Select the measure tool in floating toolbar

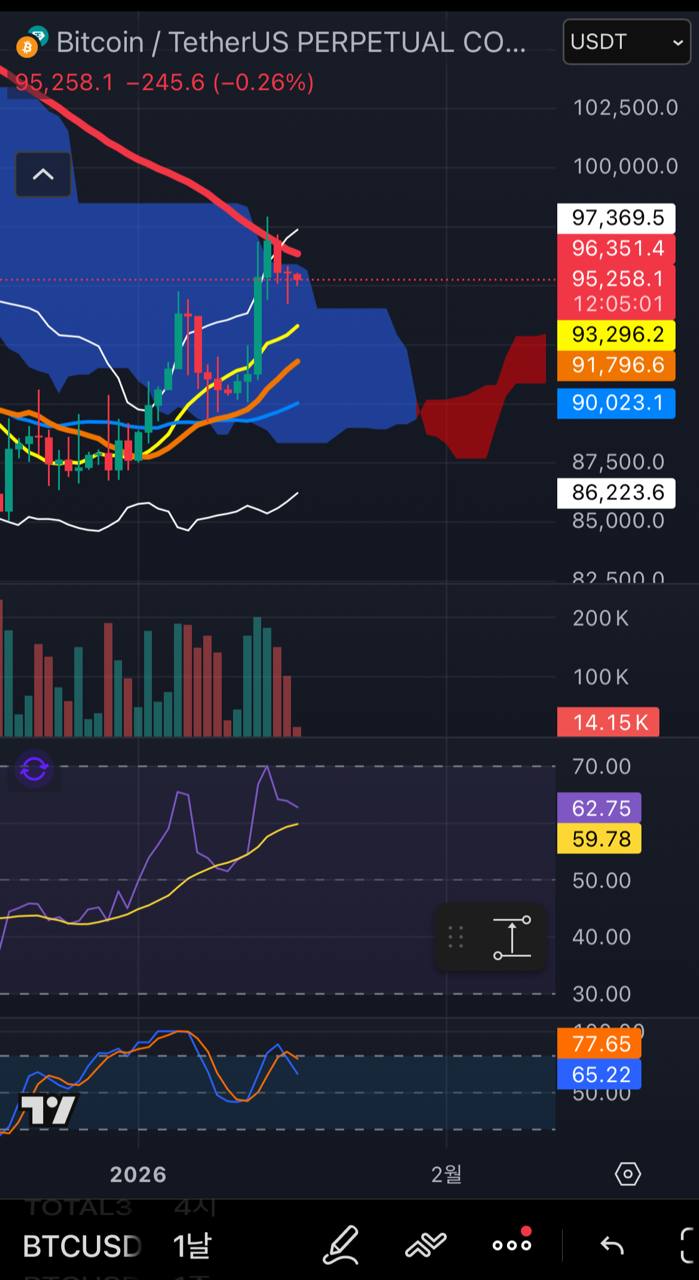[x=512, y=938]
